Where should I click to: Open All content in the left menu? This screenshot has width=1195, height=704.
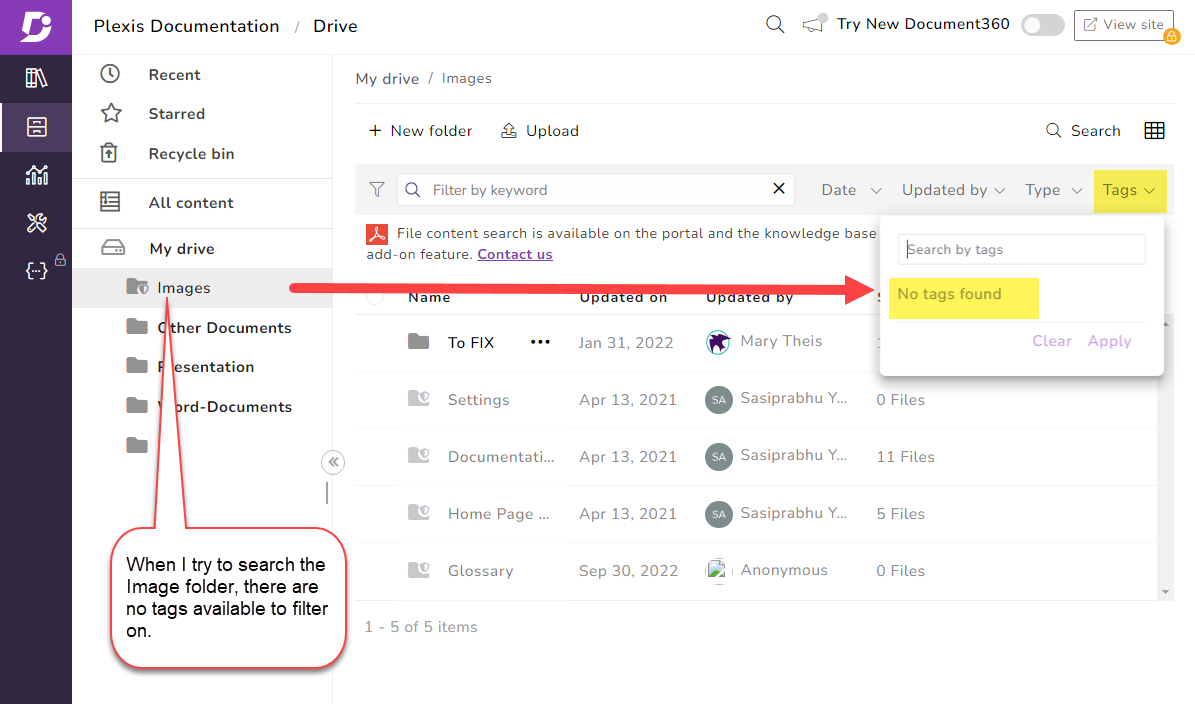click(191, 203)
